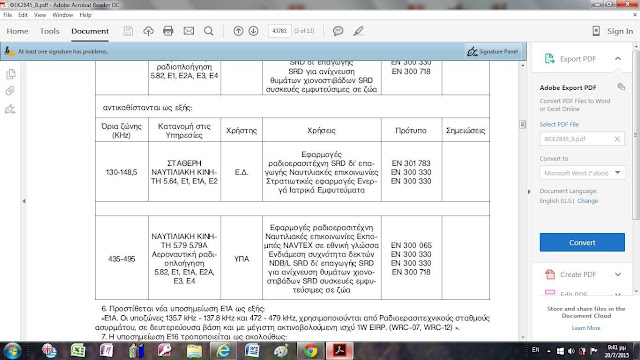Viewport: 640px width, 360px height.
Task: Open Internet Explorer from the taskbar
Action: [223, 351]
